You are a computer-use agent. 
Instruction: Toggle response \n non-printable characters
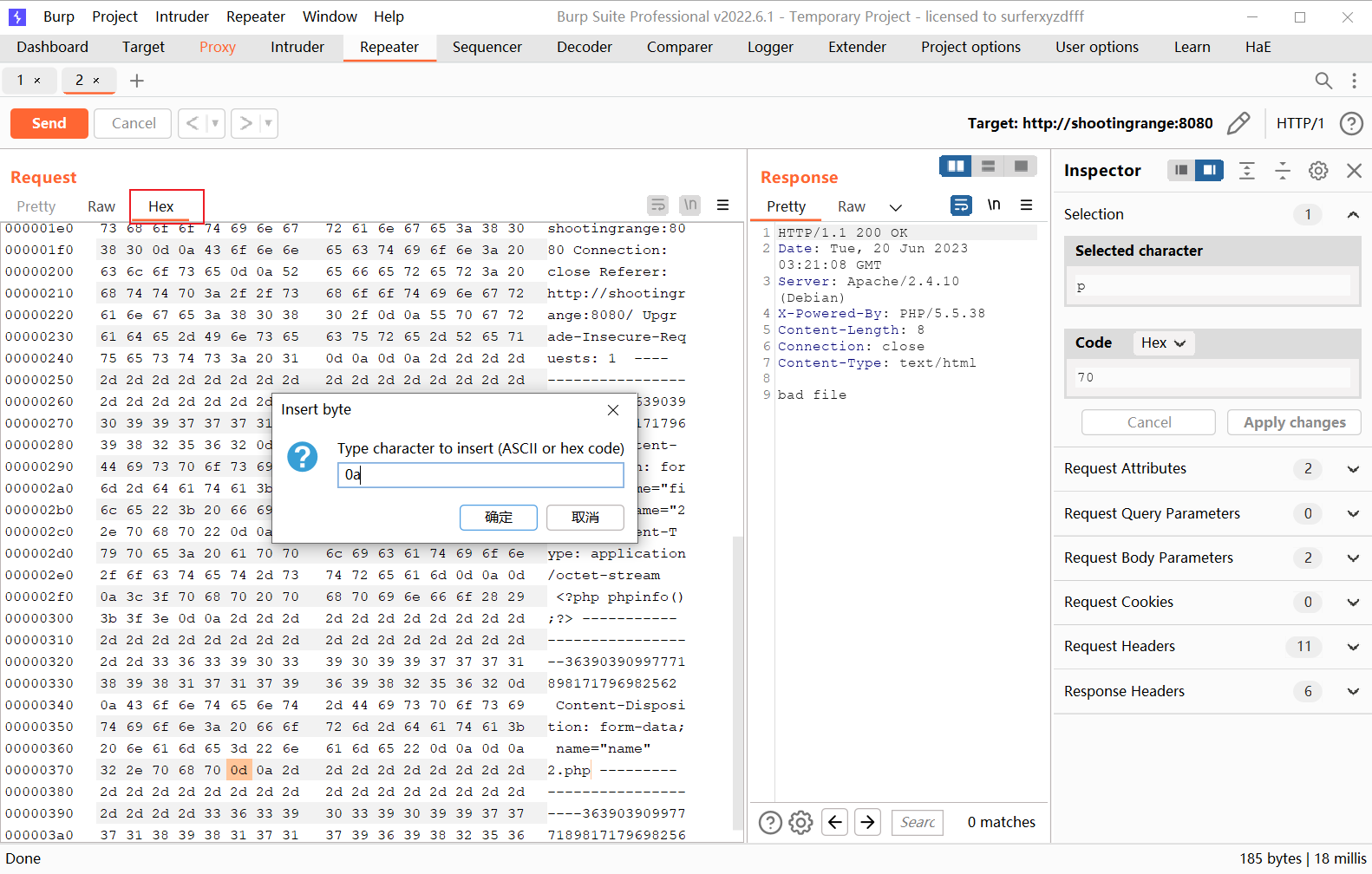point(994,205)
